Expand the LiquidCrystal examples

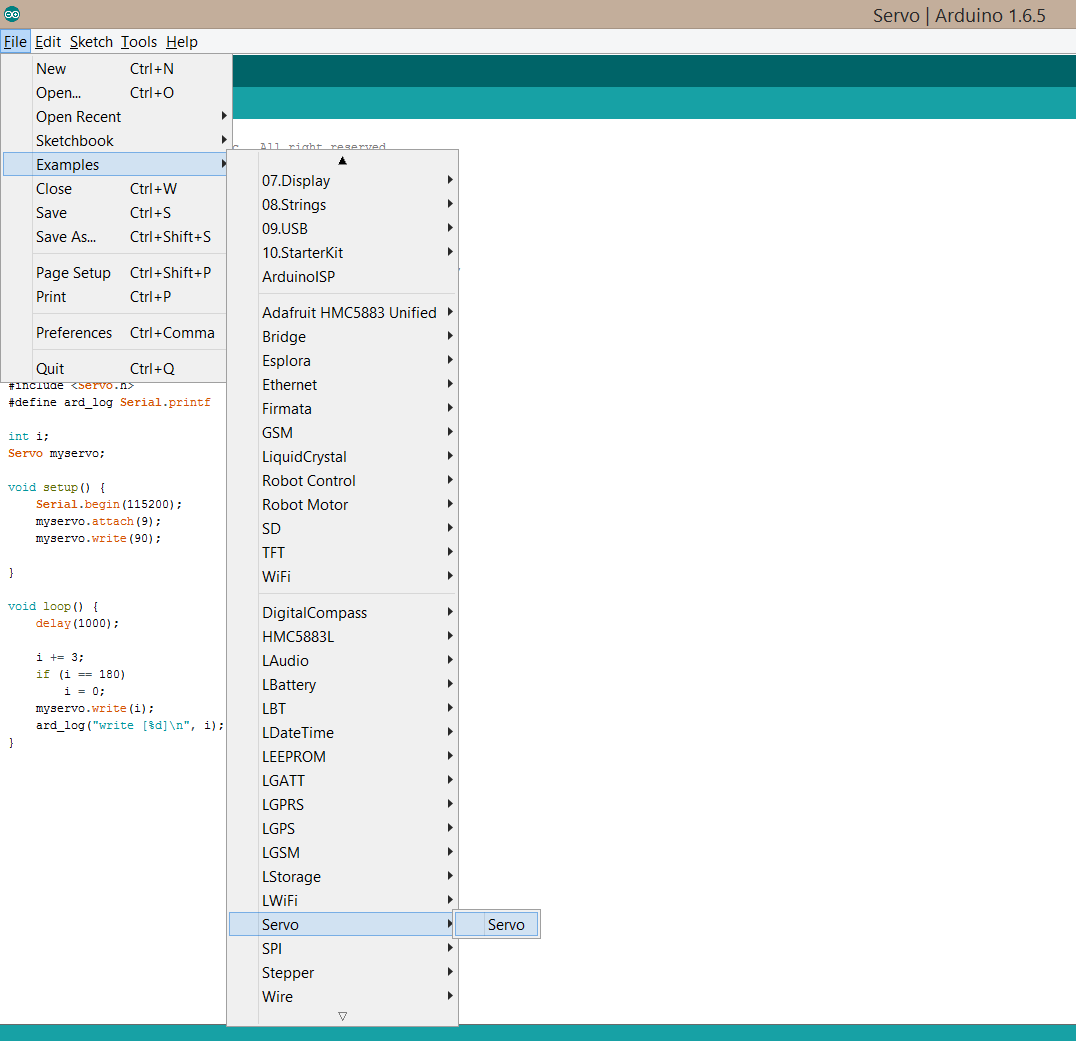(x=342, y=457)
